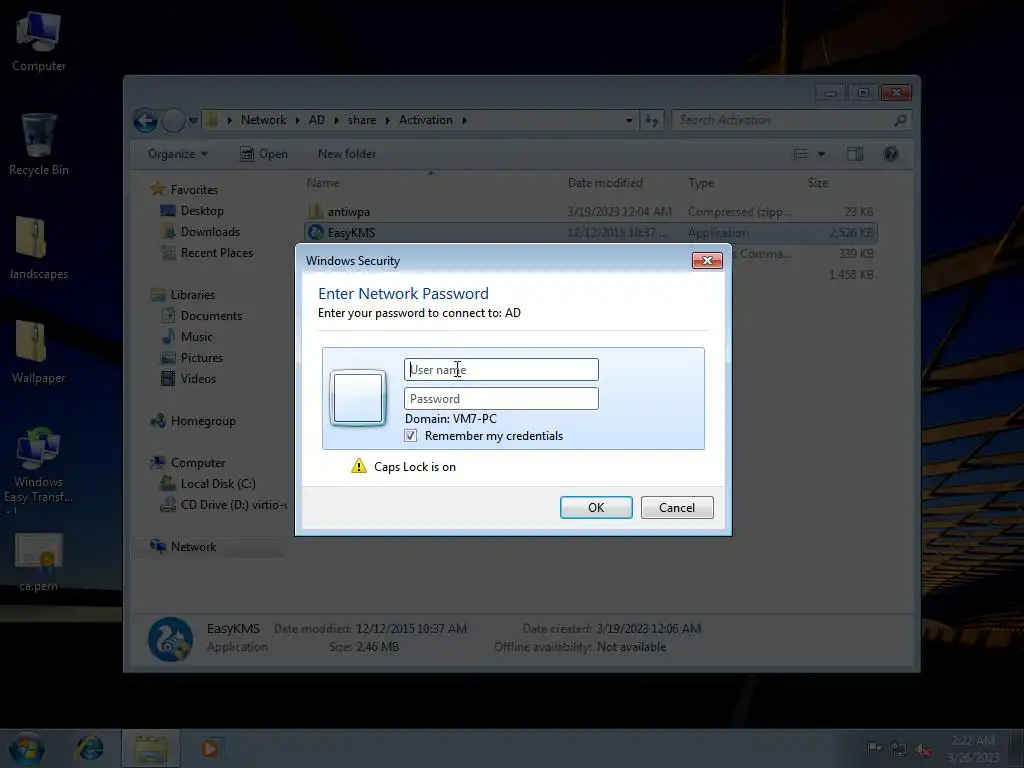Image resolution: width=1024 pixels, height=768 pixels.
Task: Confirm credentials with the OK button
Action: pyautogui.click(x=596, y=507)
